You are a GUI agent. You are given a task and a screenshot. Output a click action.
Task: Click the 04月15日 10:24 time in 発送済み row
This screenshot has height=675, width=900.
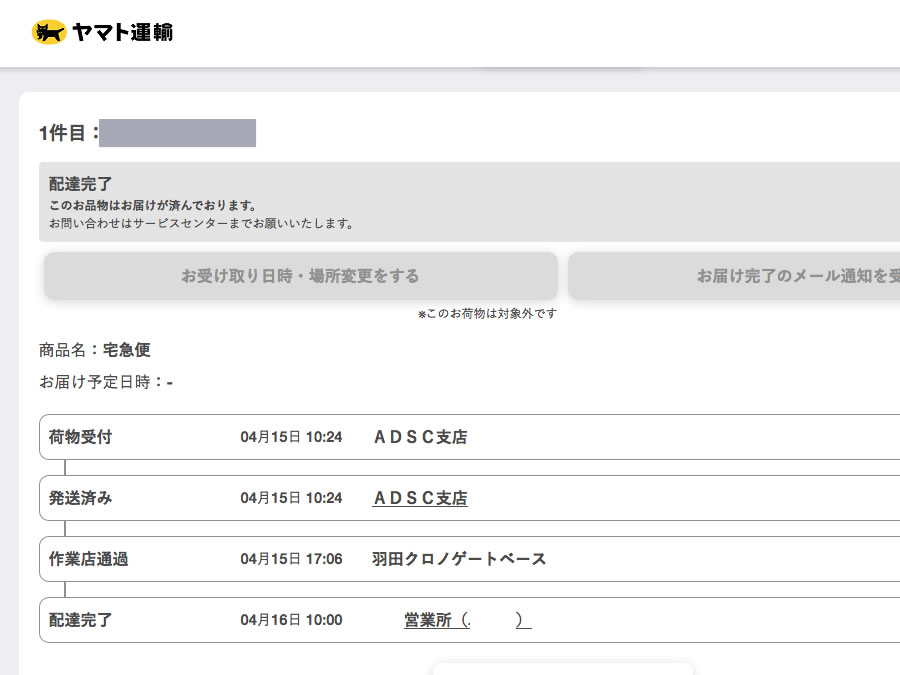click(x=291, y=498)
